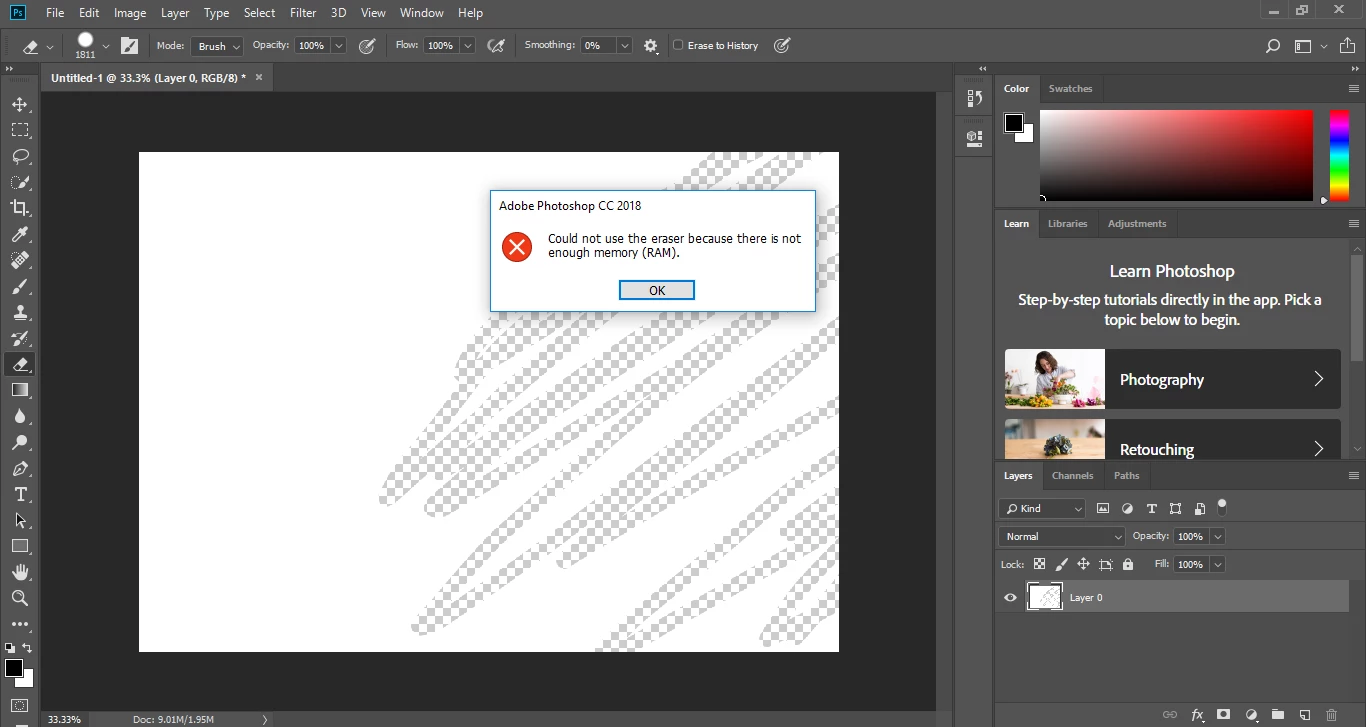
Task: Open the Opacity dropdown arrow in options bar
Action: click(338, 46)
